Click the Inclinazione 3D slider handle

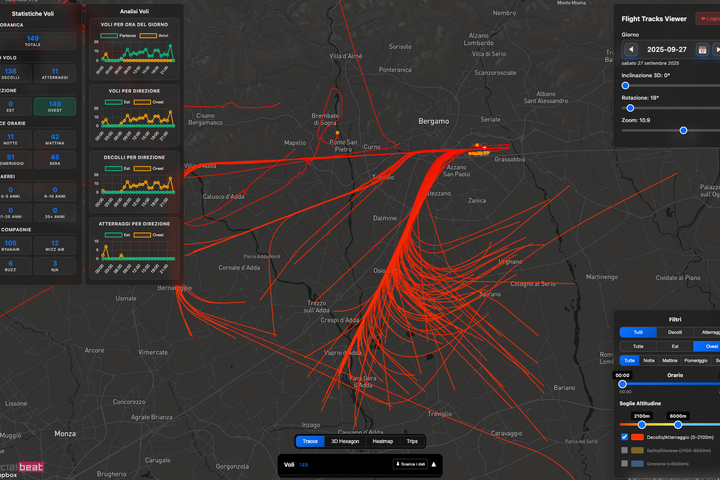pyautogui.click(x=625, y=85)
